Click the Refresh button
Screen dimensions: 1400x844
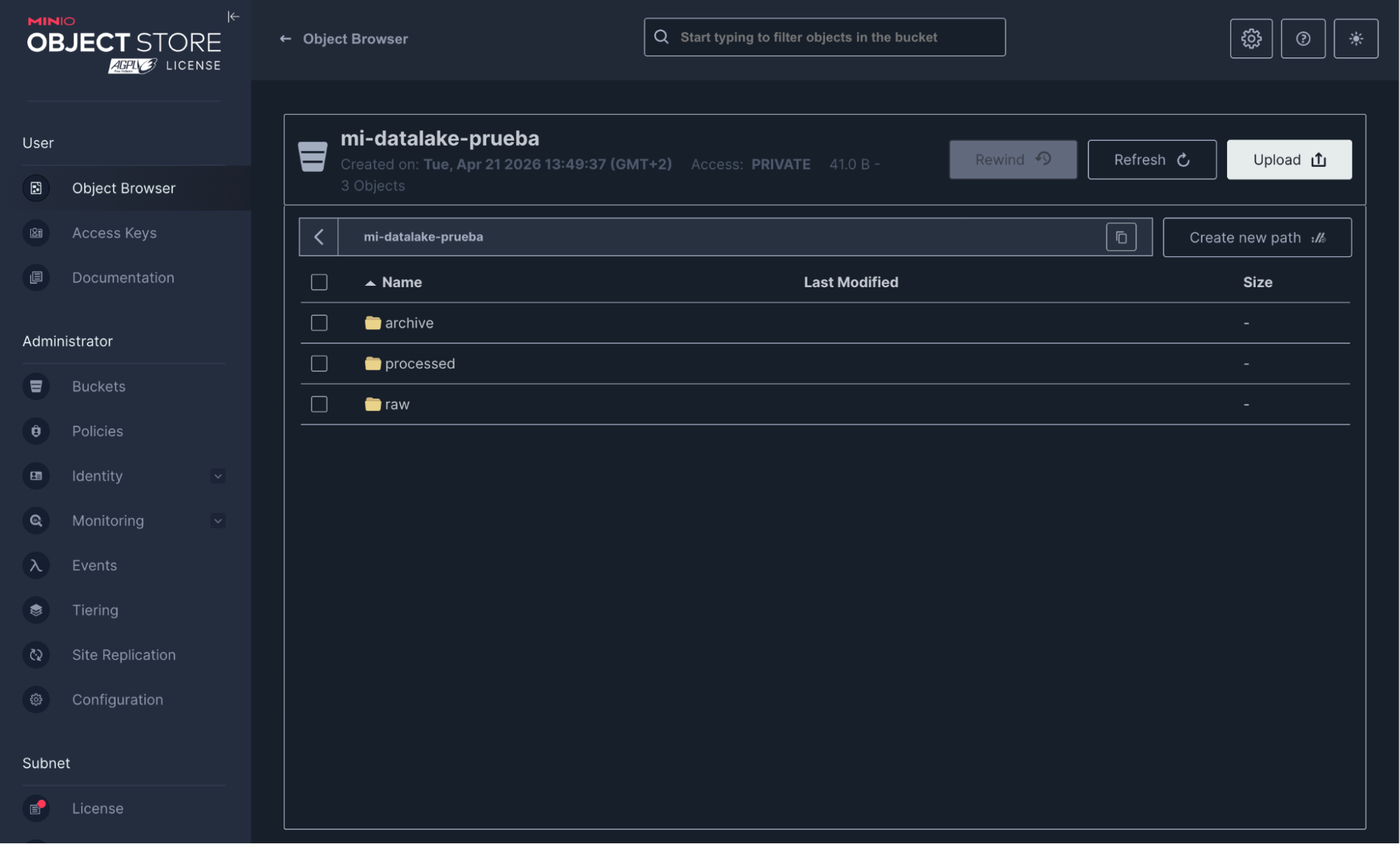point(1151,160)
